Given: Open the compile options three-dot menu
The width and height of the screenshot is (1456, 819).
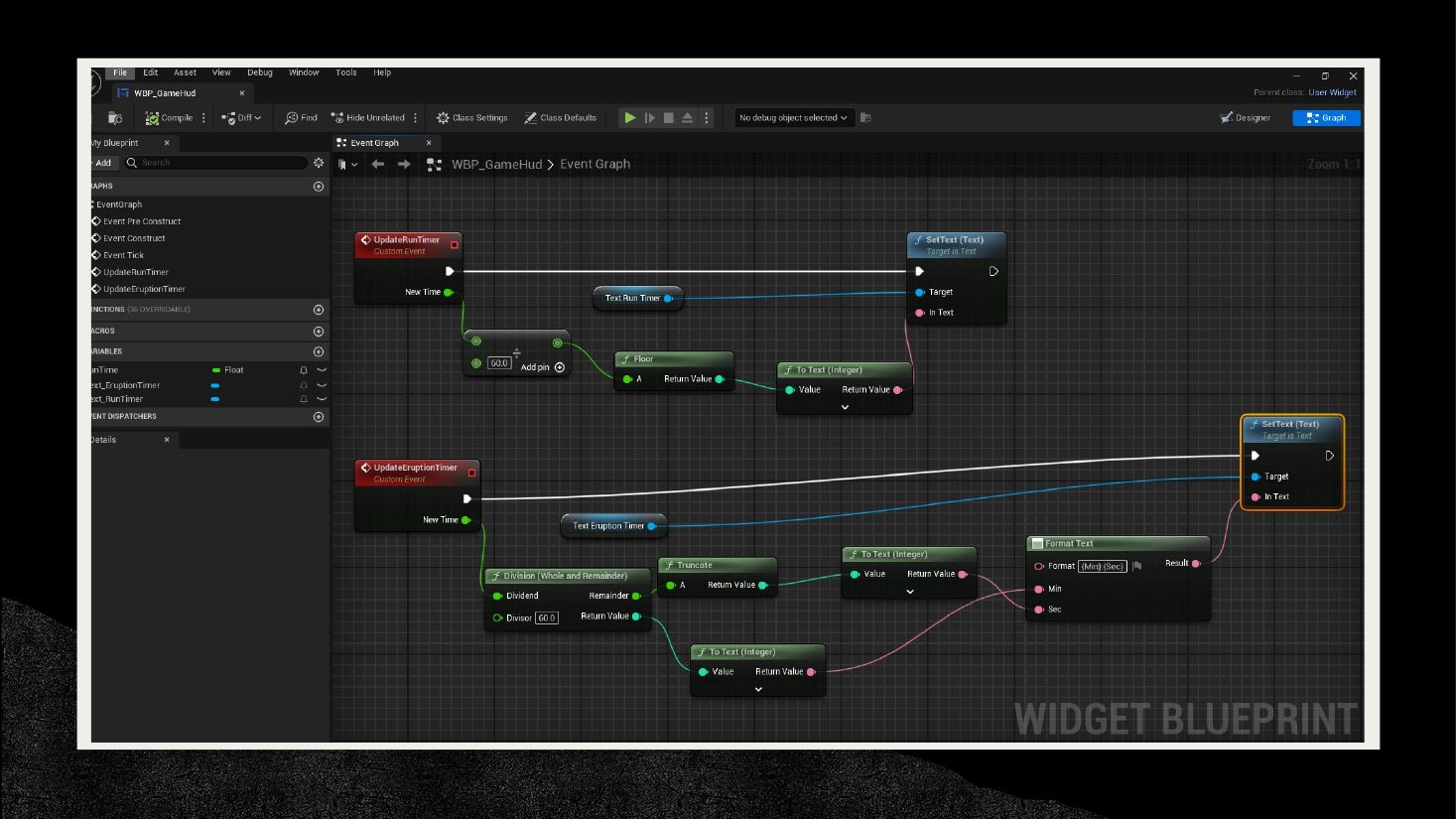Looking at the screenshot, I should [203, 117].
